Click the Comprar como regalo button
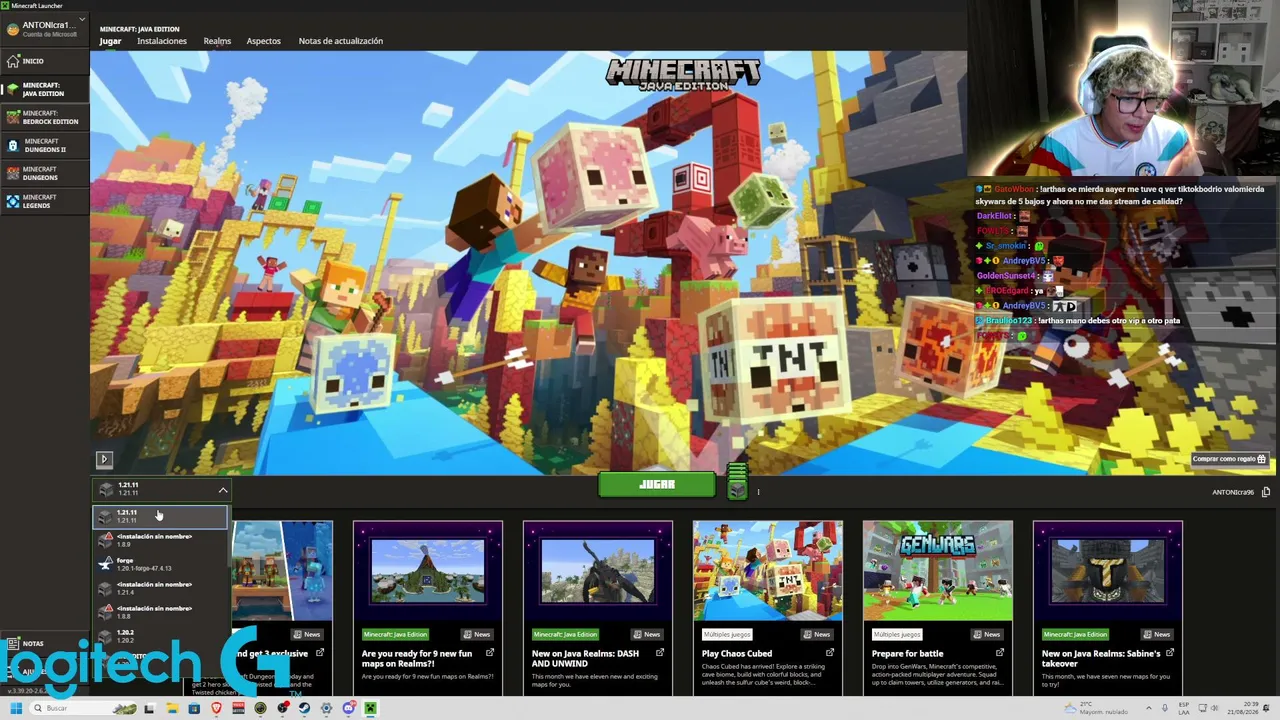Screen dimensions: 1280x720 tap(1229, 459)
